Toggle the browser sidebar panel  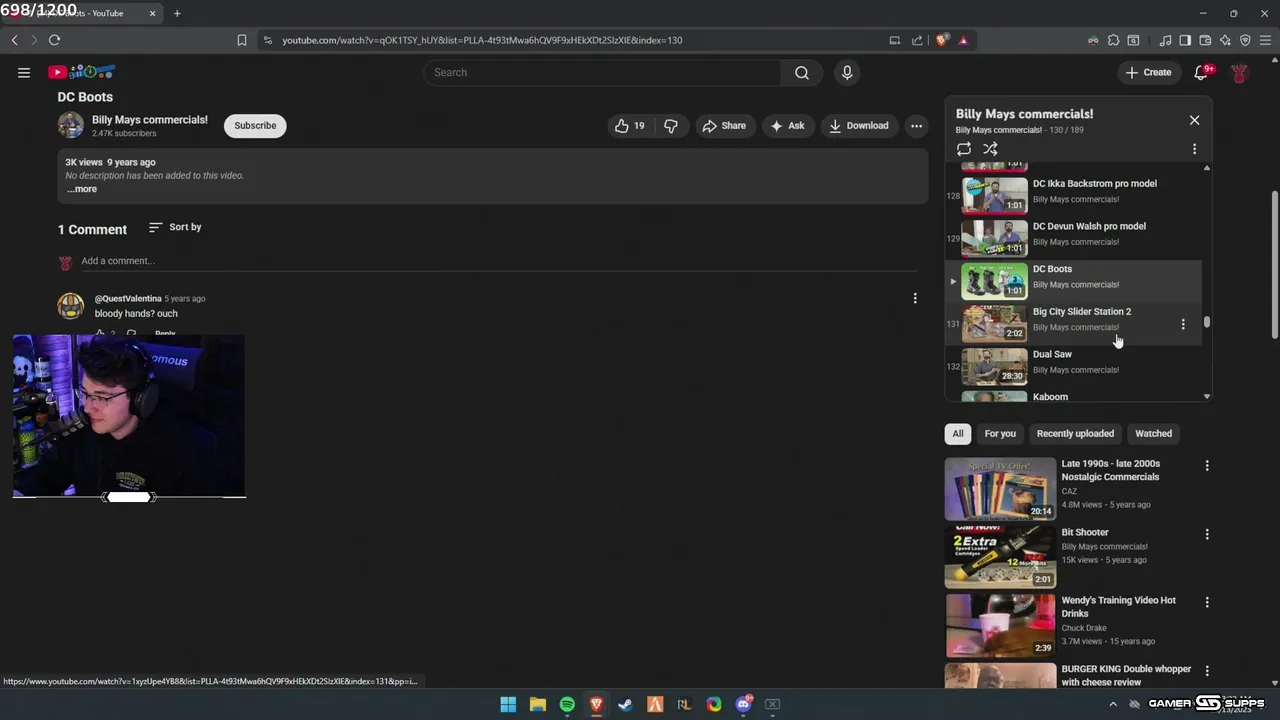pos(1185,40)
